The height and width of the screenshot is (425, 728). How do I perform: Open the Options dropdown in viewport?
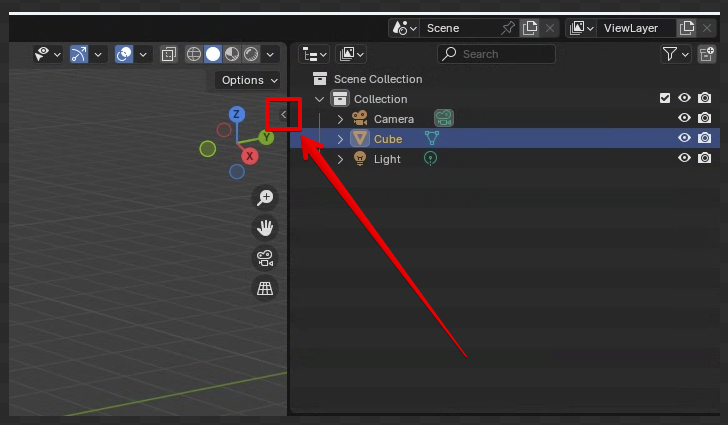coord(248,80)
